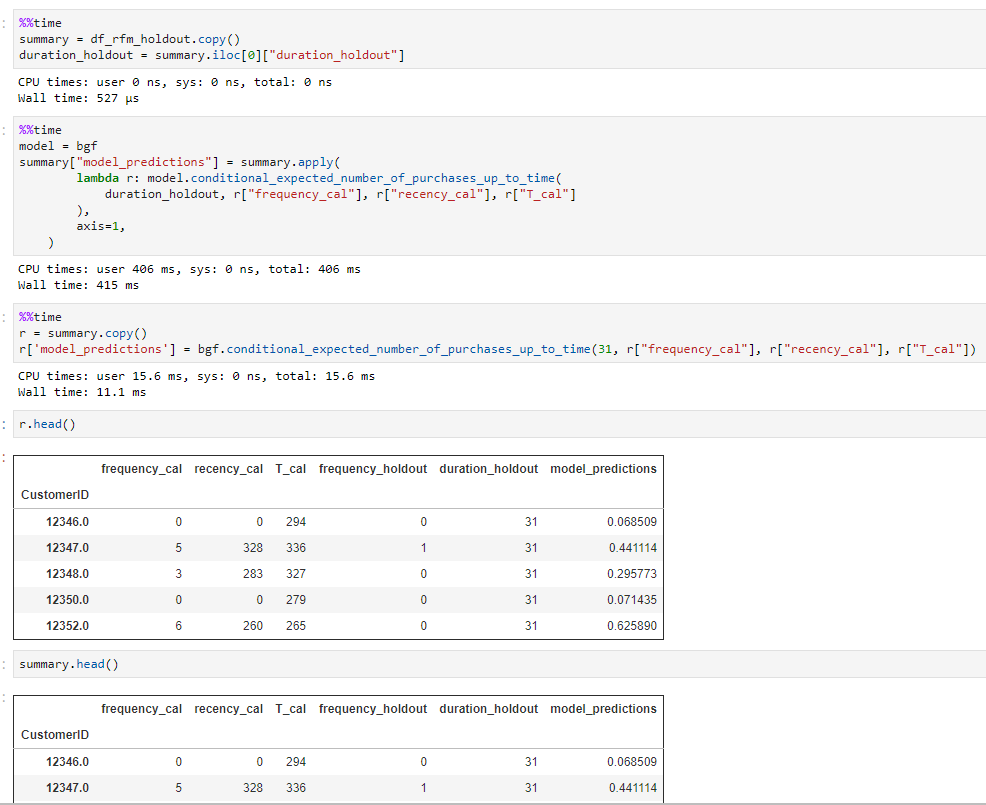Click the frequency_cal column header in r table
Screen dimensions: 986x805
pyautogui.click(x=141, y=468)
